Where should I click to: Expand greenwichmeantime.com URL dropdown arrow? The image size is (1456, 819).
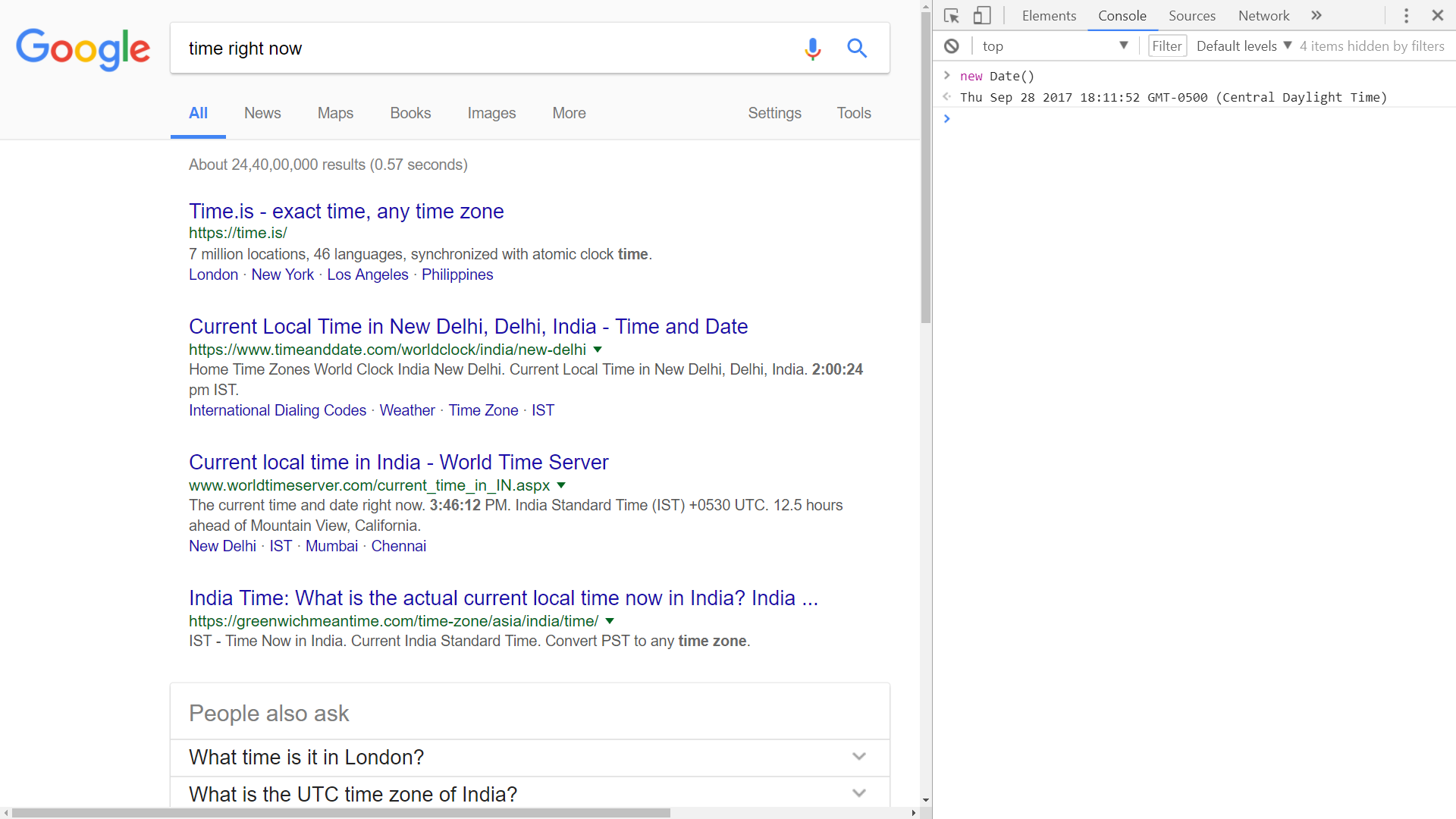pos(610,621)
